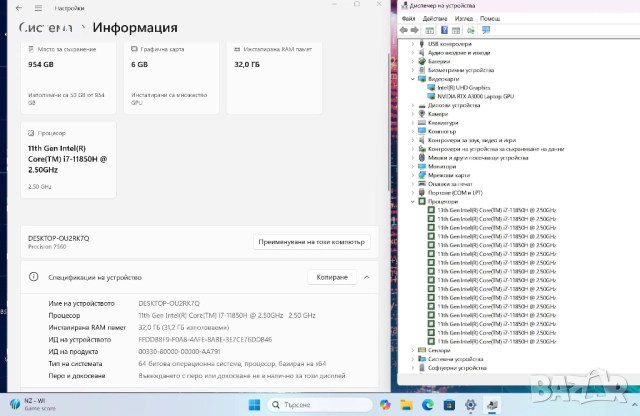Viewport: 640px width, 416px height.
Task: Click scan for hardware changes monitor icon
Action: (486, 30)
